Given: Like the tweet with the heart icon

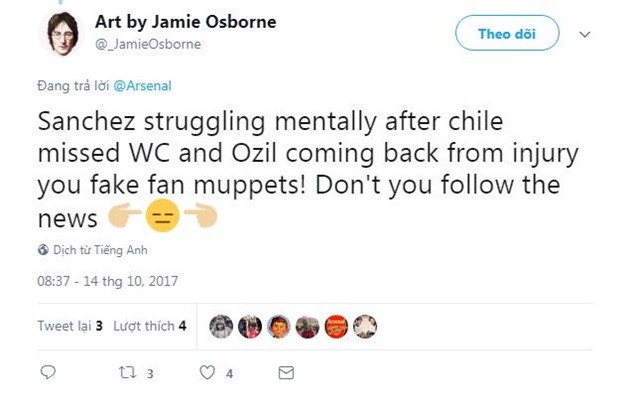Looking at the screenshot, I should [207, 373].
